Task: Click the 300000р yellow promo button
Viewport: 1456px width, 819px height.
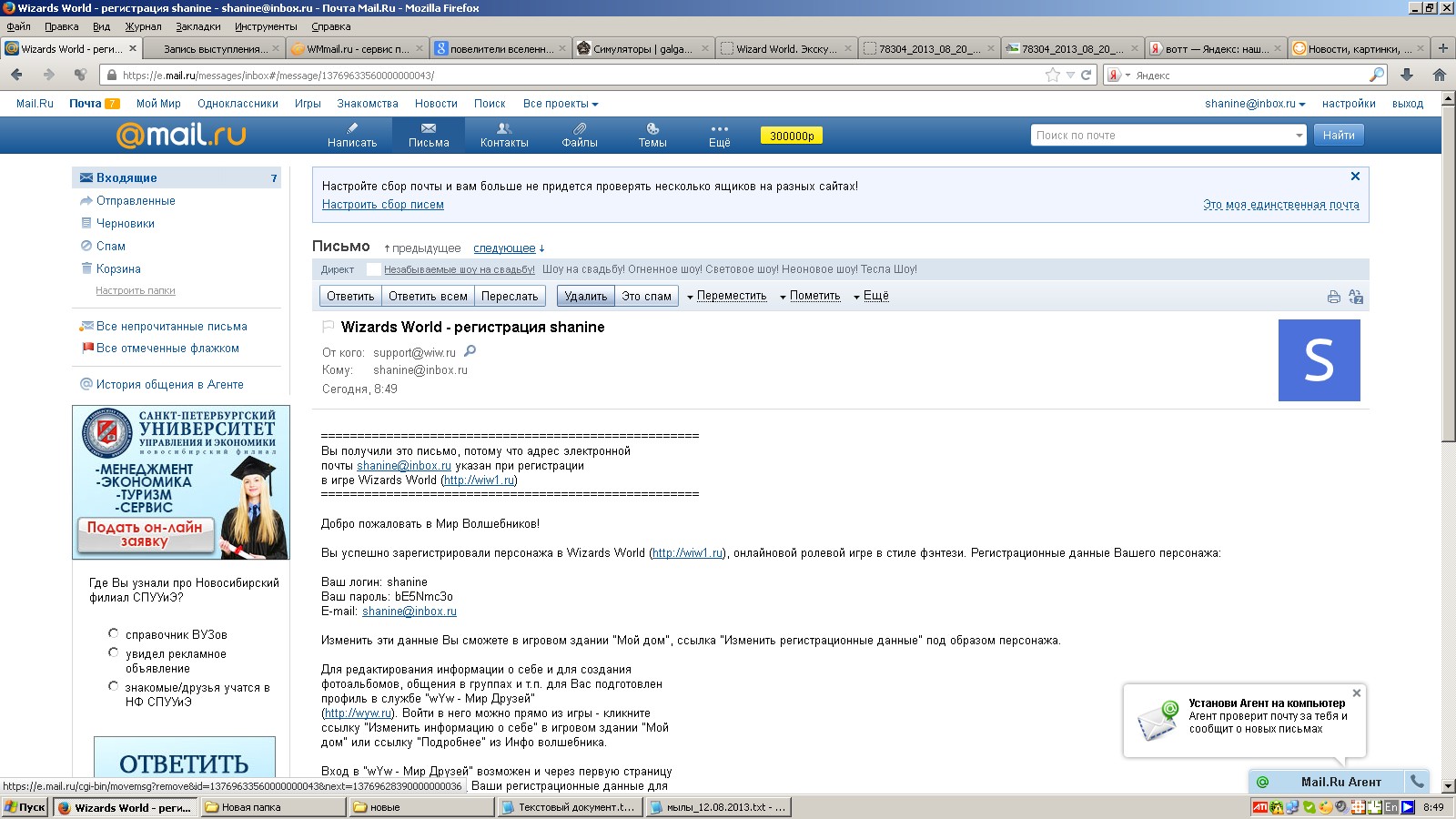Action: pyautogui.click(x=792, y=136)
